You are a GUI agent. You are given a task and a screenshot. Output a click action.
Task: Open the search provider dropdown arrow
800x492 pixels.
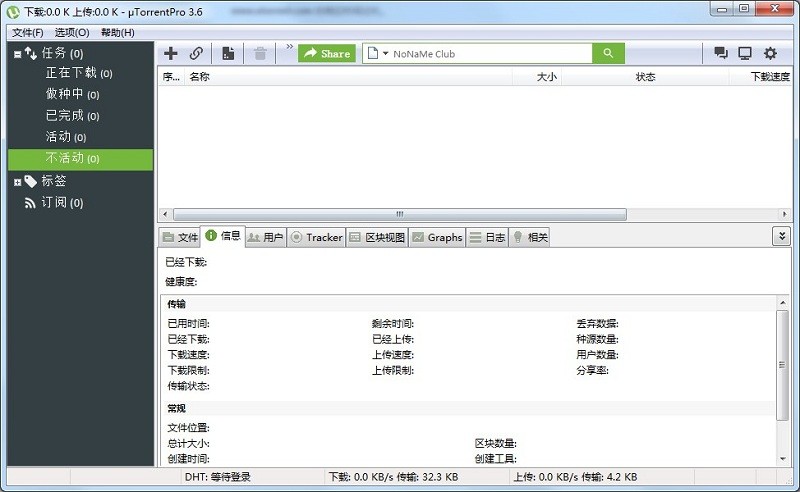point(383,53)
